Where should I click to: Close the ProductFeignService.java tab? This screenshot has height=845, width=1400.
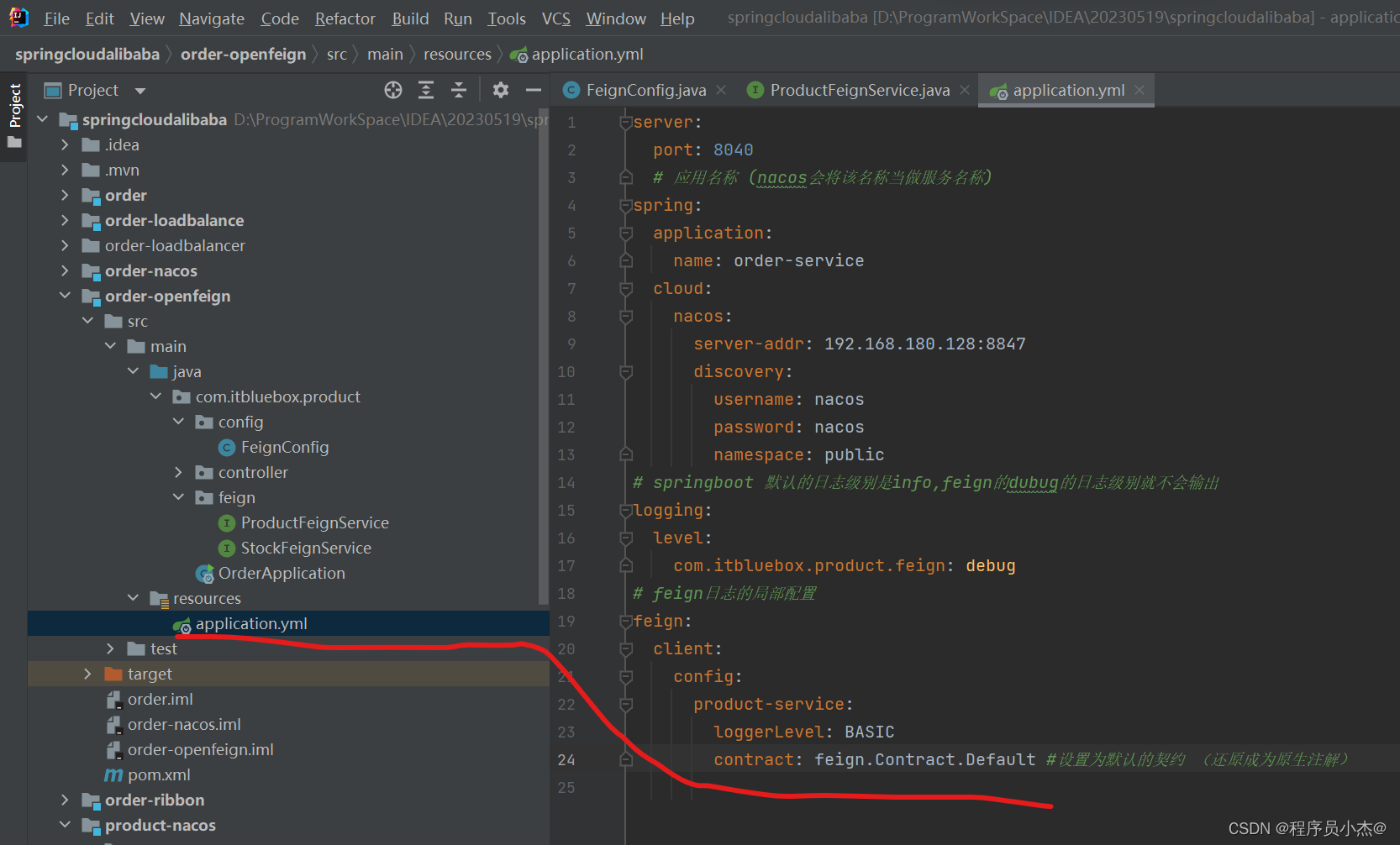click(965, 90)
